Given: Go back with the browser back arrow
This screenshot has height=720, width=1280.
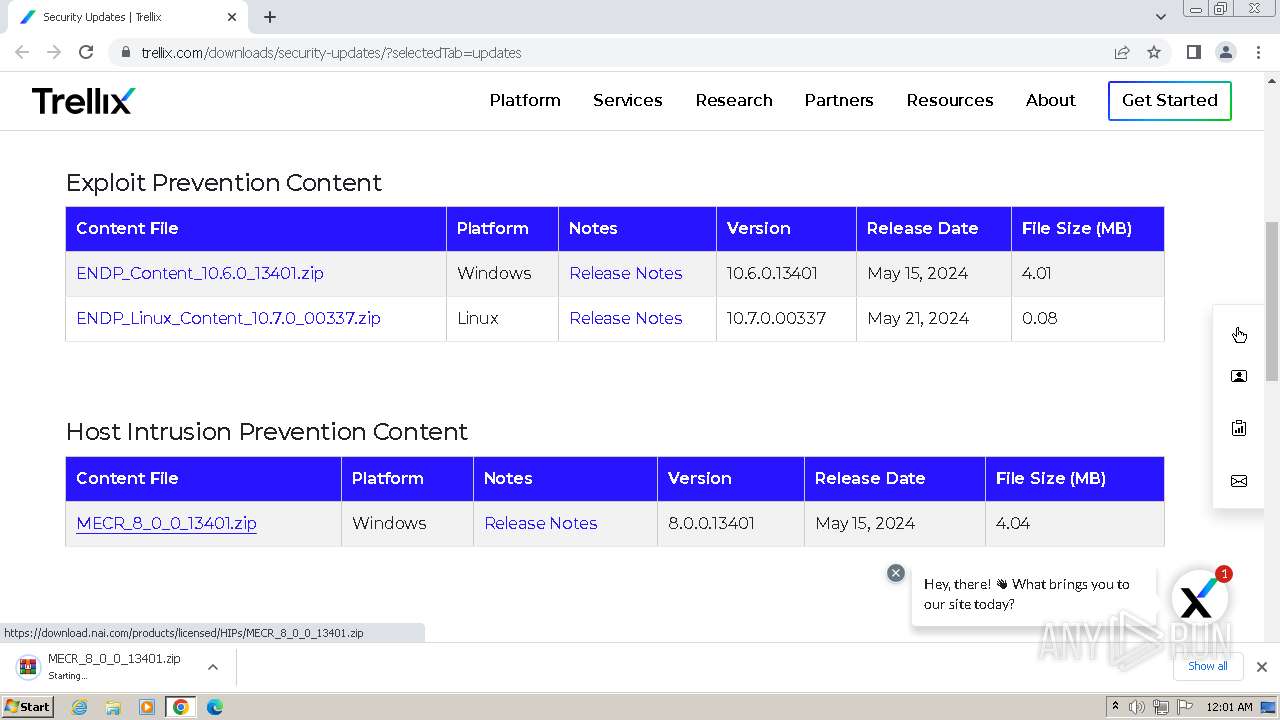Looking at the screenshot, I should pos(22,52).
